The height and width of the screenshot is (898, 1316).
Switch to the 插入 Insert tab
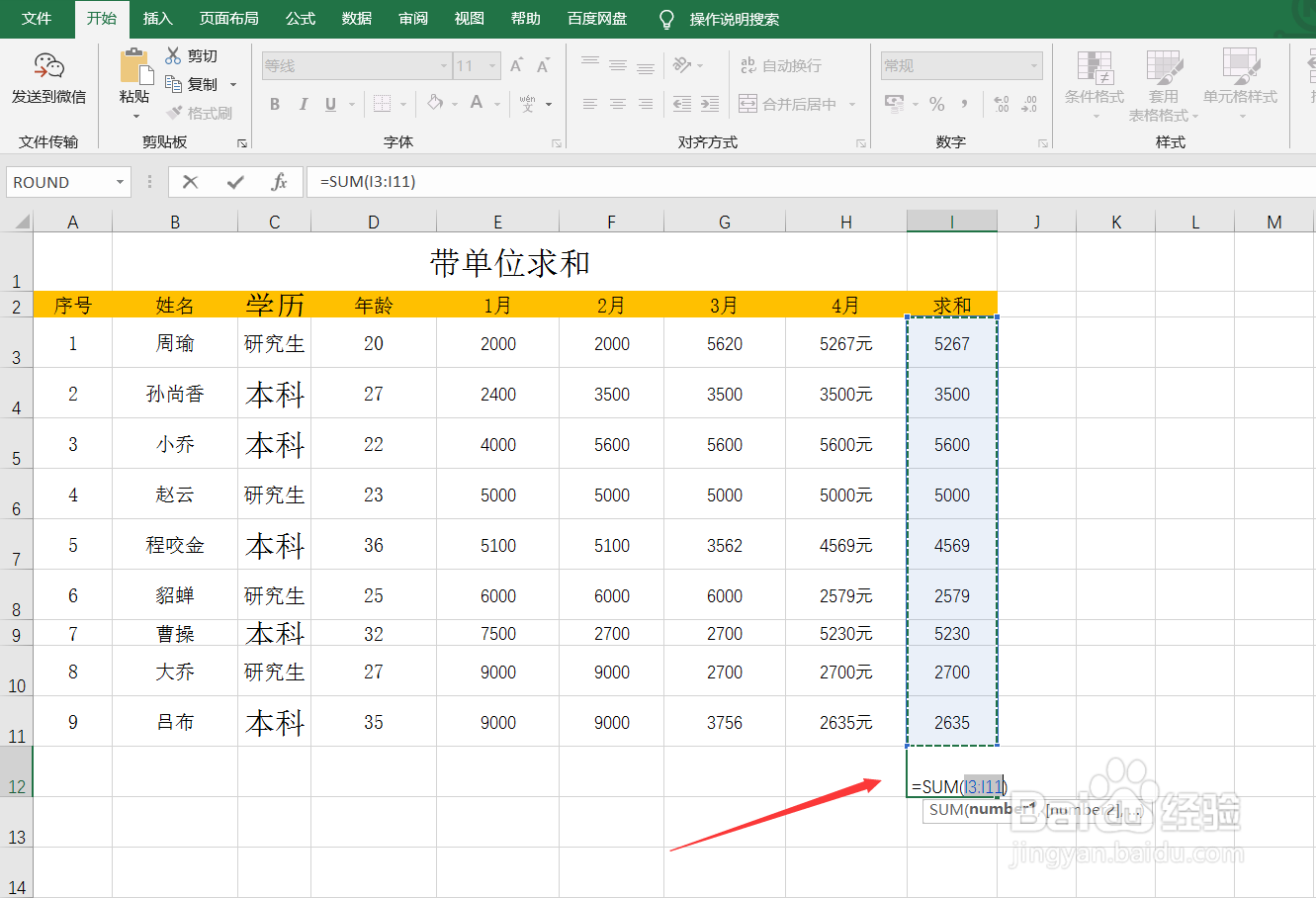[x=157, y=19]
